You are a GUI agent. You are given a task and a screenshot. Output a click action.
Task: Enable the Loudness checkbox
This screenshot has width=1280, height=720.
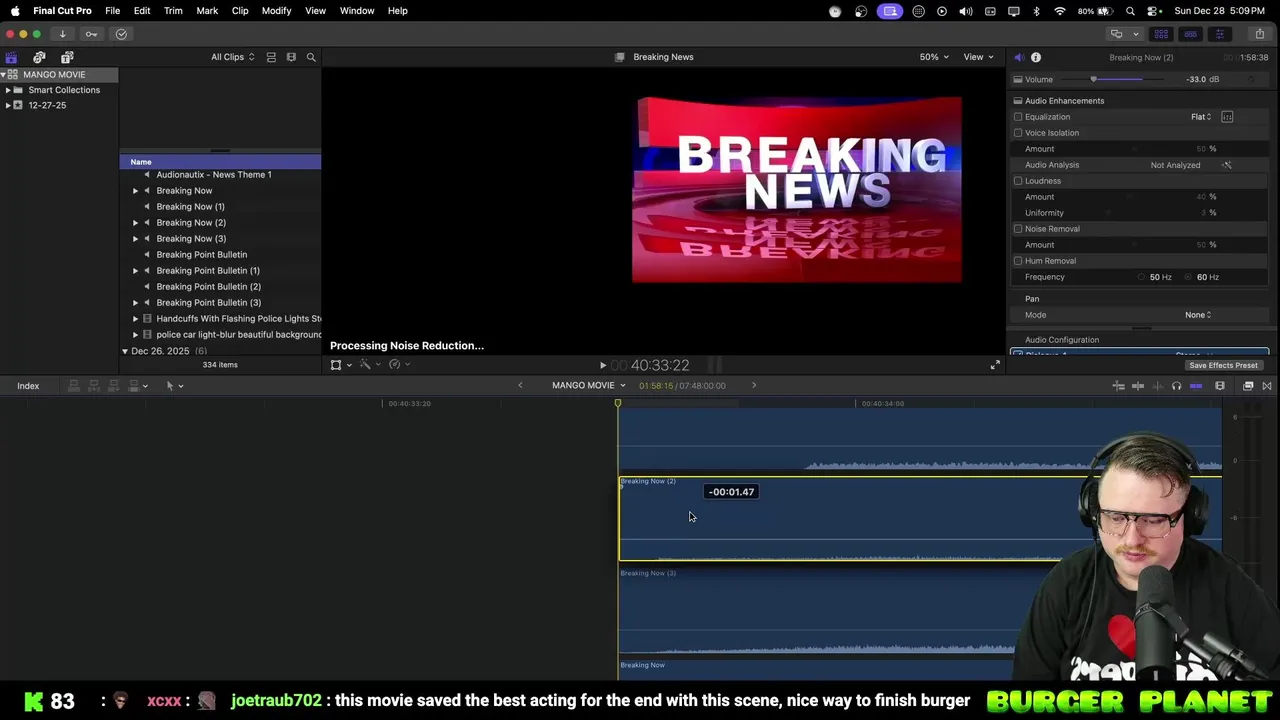1018,181
